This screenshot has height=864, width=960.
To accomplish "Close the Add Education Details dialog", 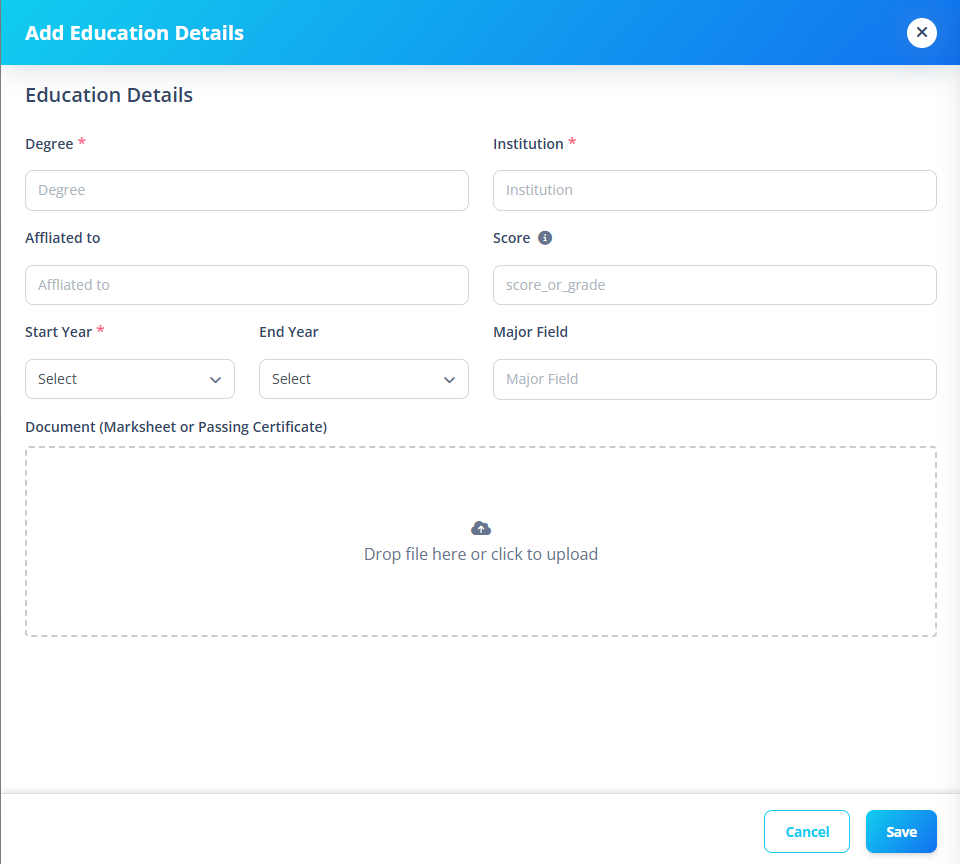I will (x=921, y=32).
